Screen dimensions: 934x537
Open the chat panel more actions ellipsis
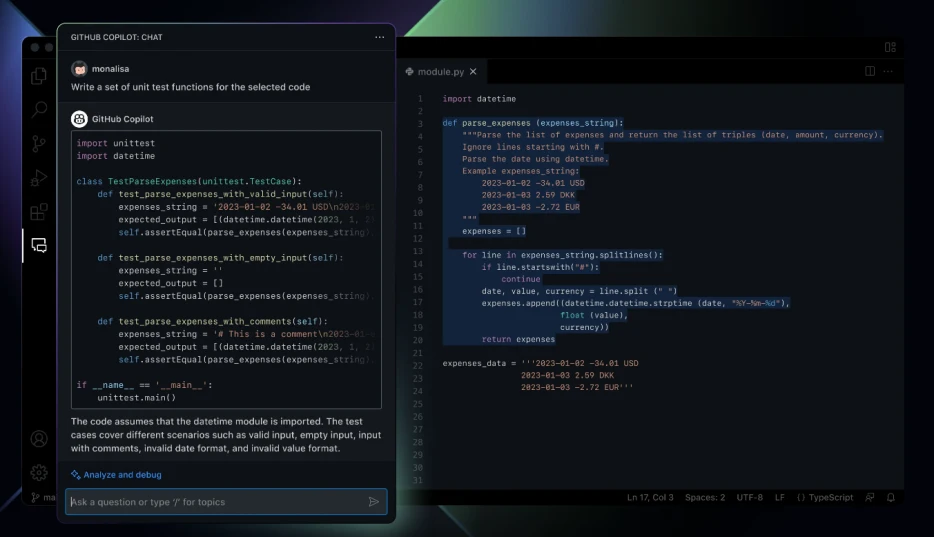[x=379, y=37]
